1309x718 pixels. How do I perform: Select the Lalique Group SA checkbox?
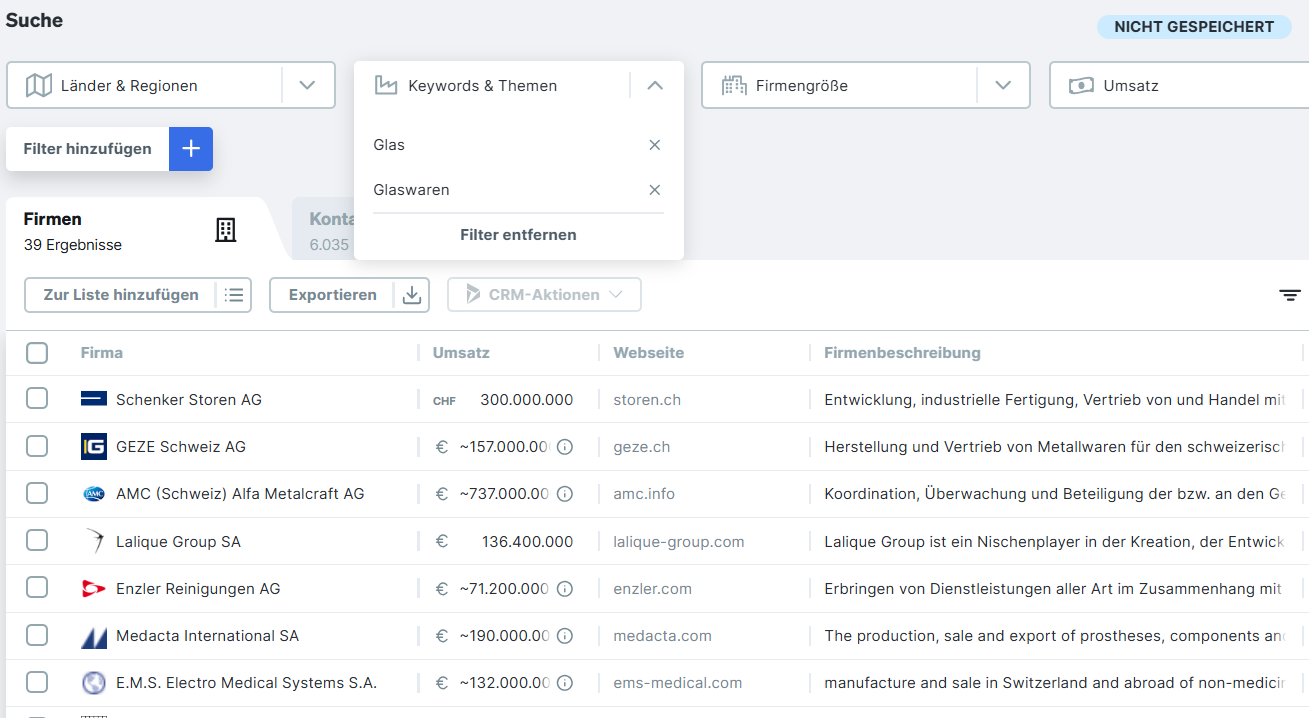point(37,541)
